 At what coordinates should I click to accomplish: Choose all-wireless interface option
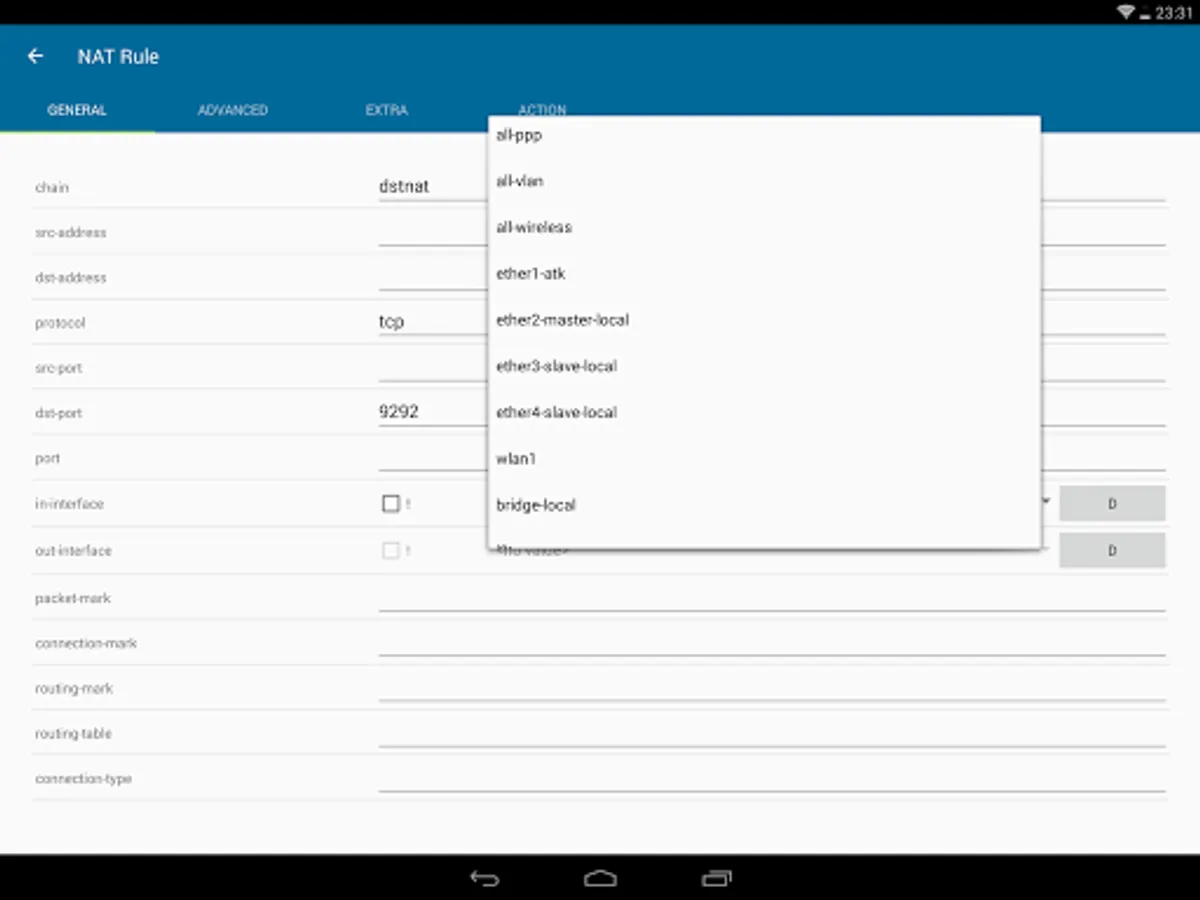click(764, 227)
